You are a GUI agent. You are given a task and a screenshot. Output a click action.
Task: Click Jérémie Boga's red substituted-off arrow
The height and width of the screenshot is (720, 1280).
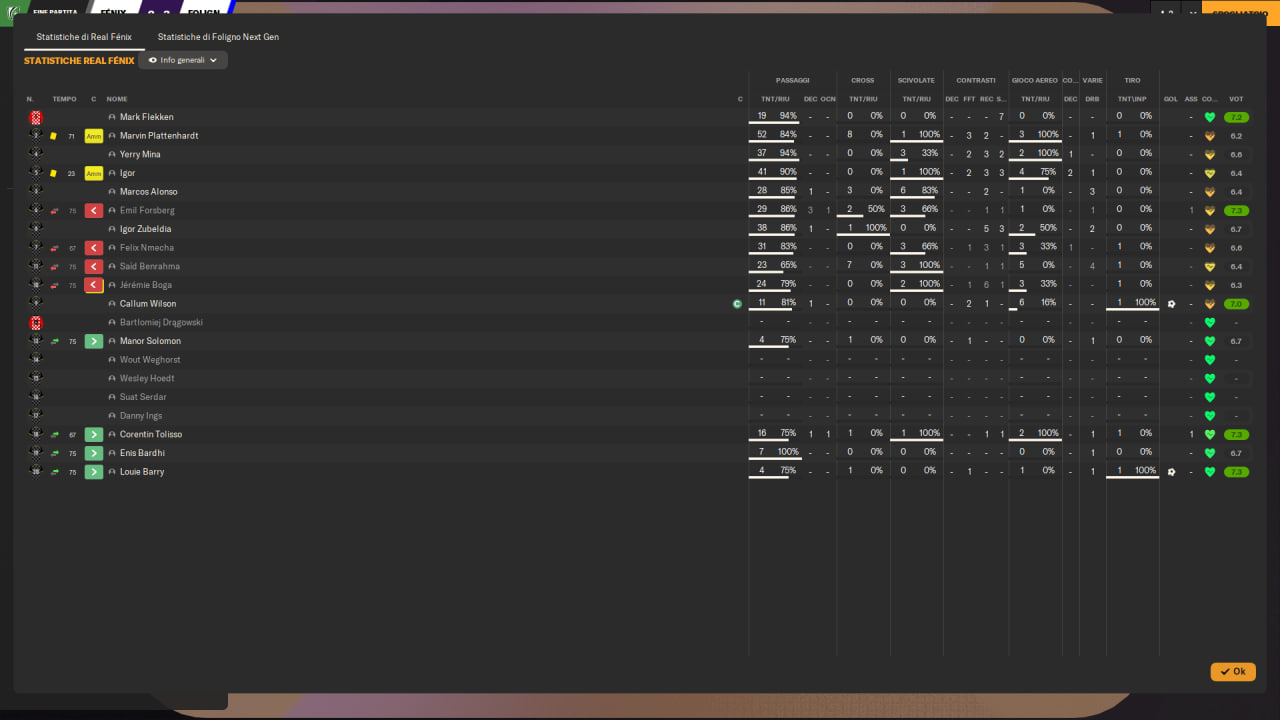tap(94, 285)
